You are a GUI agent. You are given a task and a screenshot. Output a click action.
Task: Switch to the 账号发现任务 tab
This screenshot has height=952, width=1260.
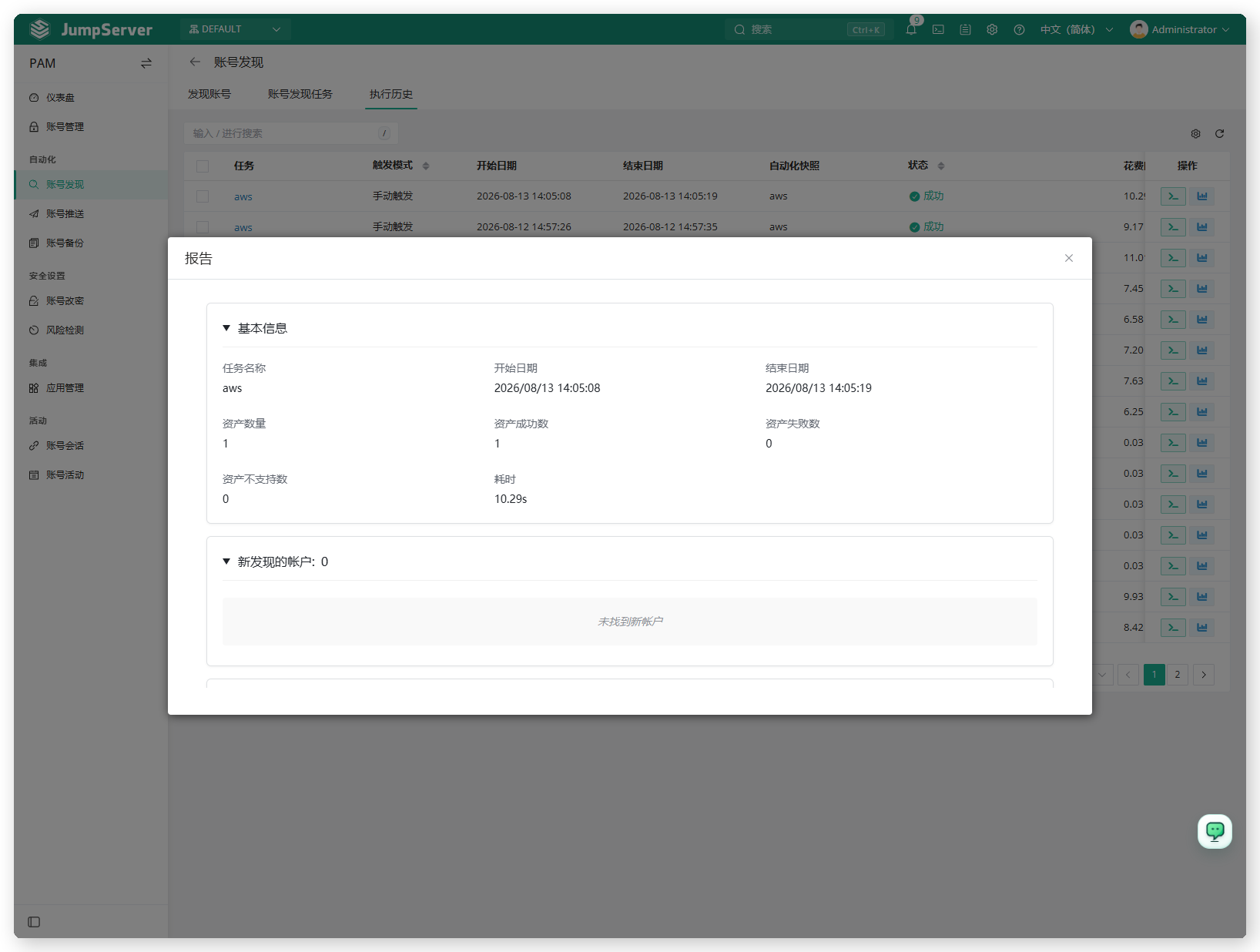(x=300, y=94)
